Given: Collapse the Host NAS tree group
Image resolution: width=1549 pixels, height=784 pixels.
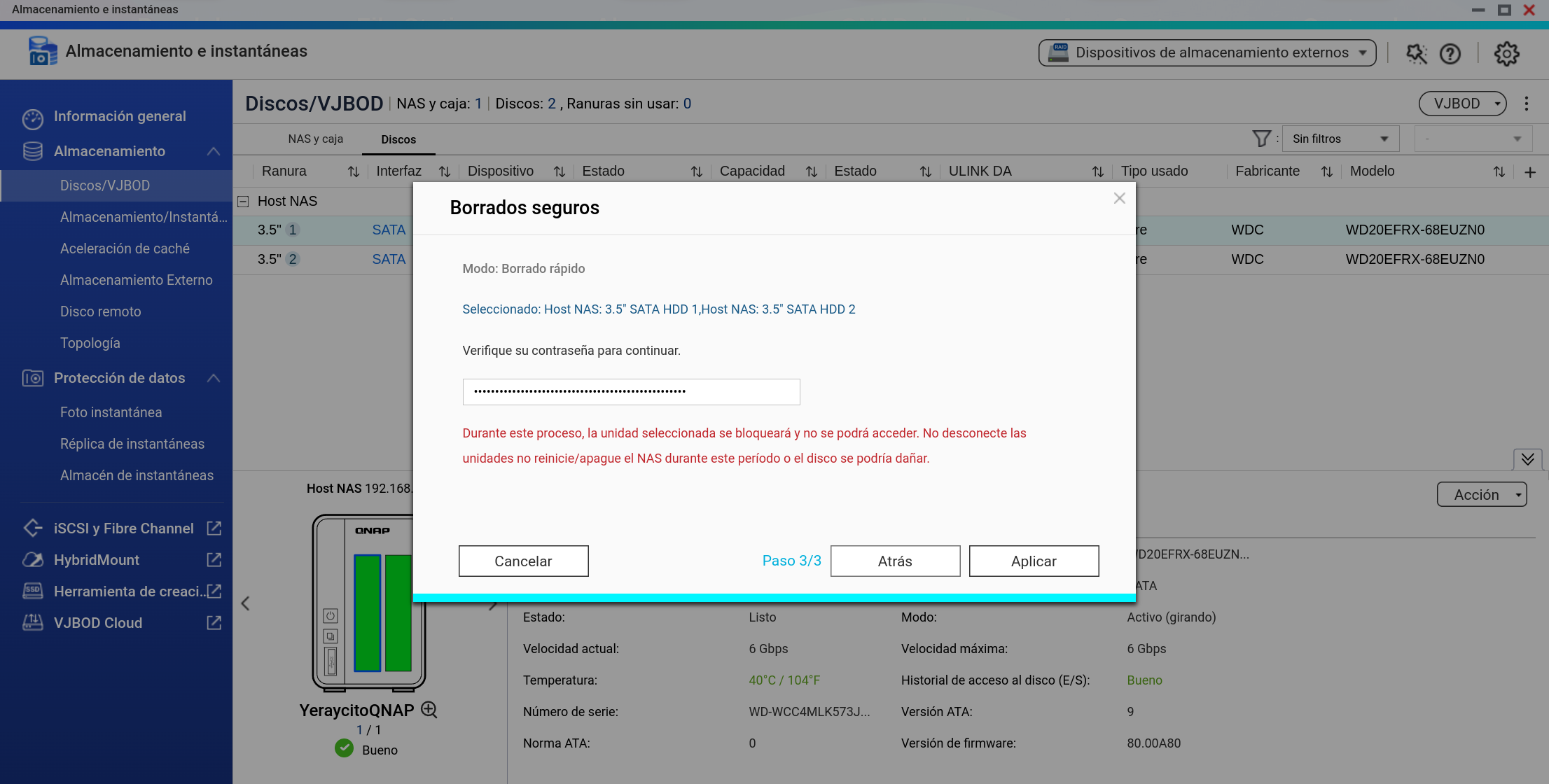Looking at the screenshot, I should 243,202.
